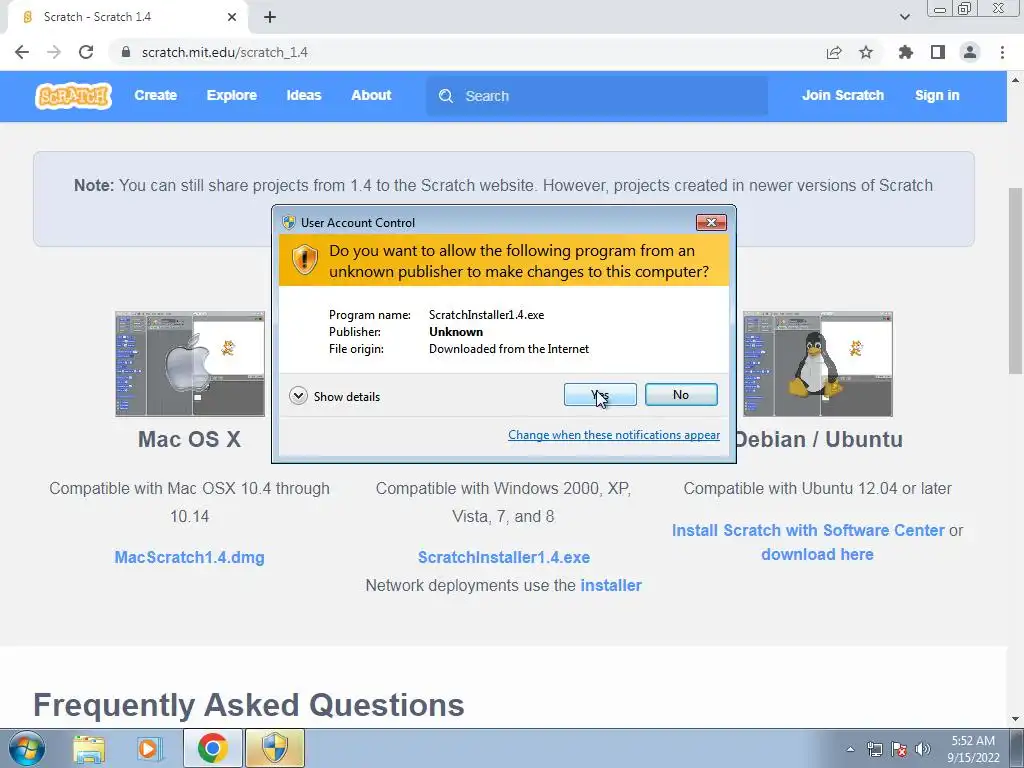Click the Mac OS X thumbnail image

190,364
